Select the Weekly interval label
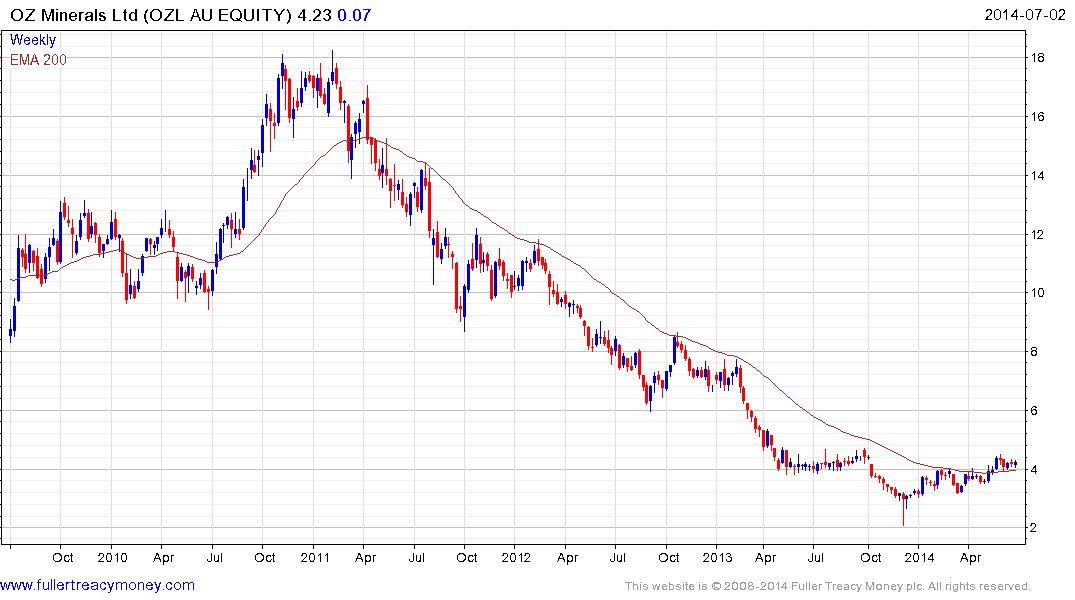The height and width of the screenshot is (600, 1075). coord(33,40)
